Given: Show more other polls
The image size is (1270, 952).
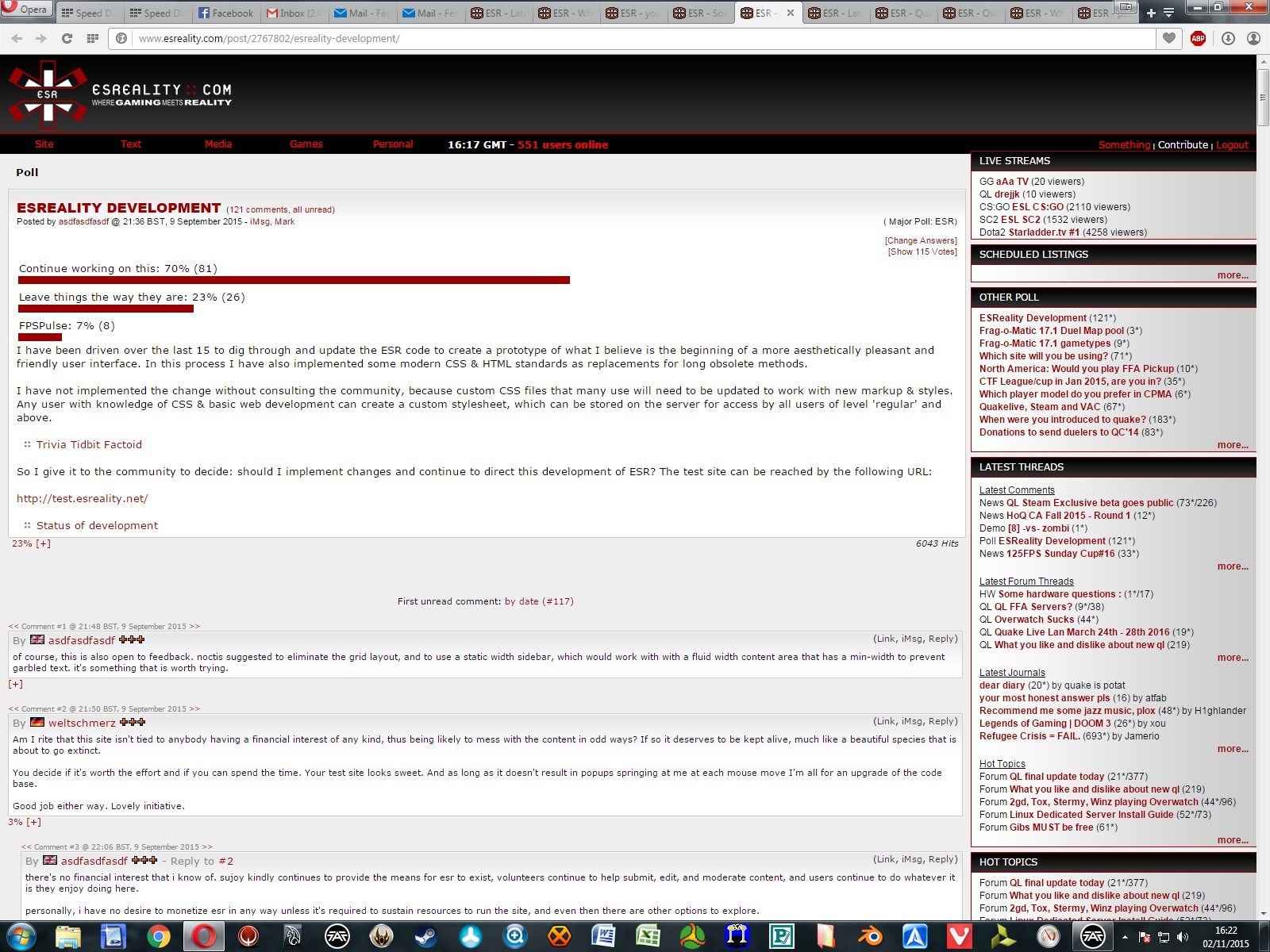Looking at the screenshot, I should click(x=1233, y=445).
